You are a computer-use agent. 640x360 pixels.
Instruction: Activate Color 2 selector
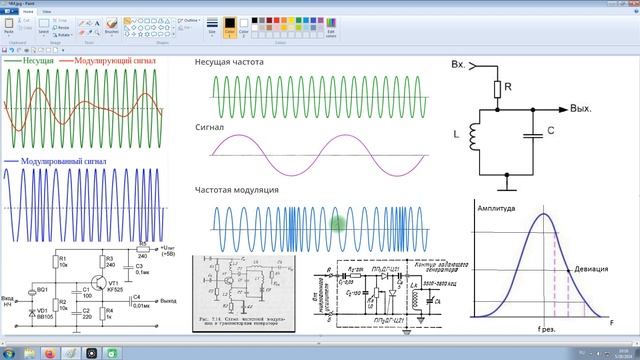tap(244, 27)
